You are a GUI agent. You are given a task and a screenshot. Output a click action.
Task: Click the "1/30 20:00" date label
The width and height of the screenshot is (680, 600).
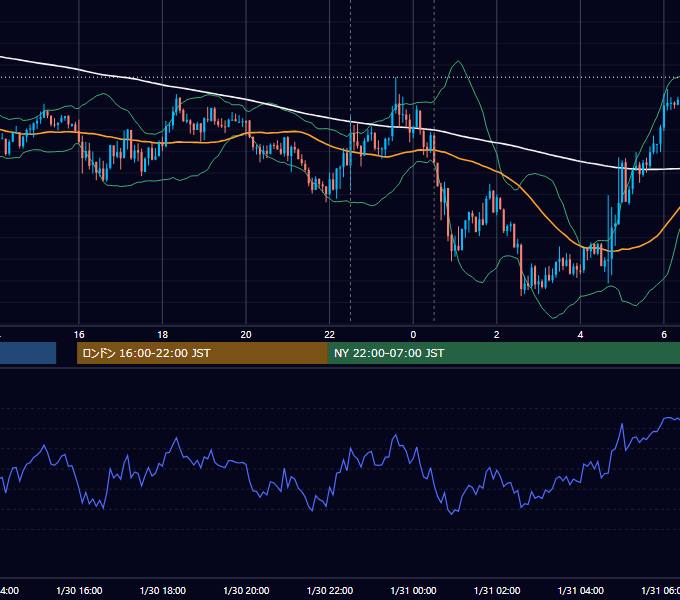(246, 591)
